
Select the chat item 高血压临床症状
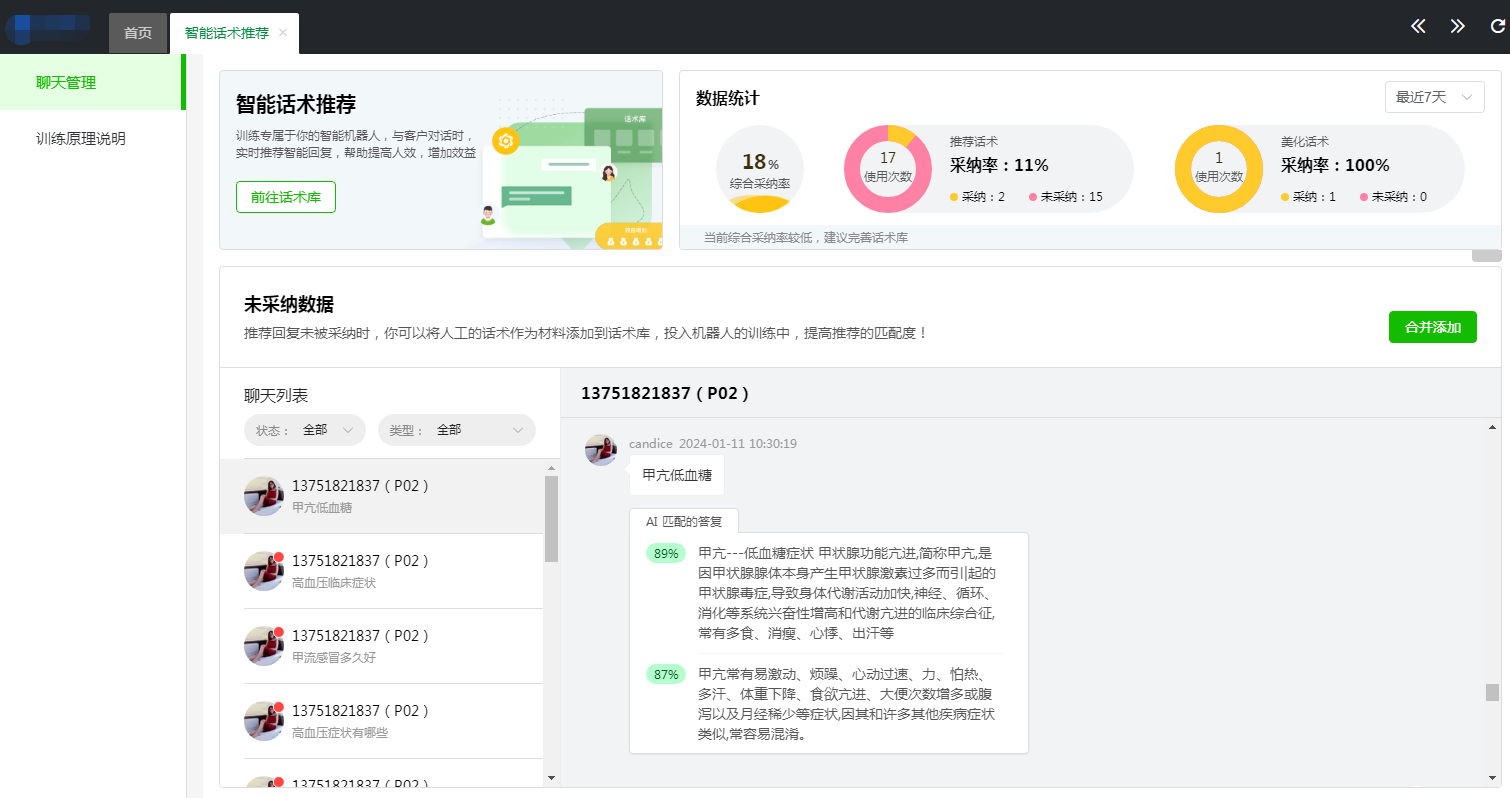(x=382, y=571)
